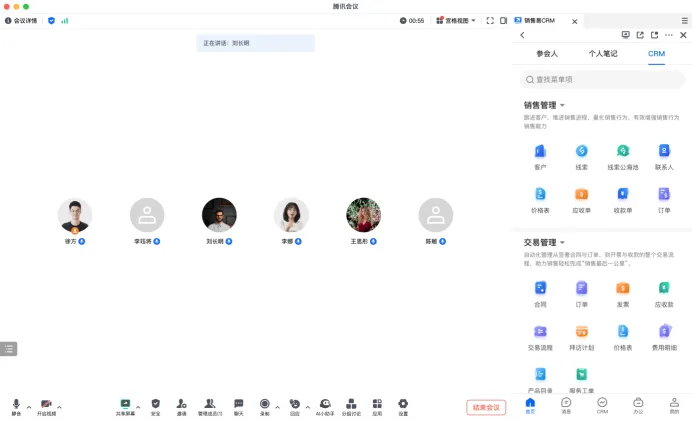Click the 结束会议 end meeting button
The width and height of the screenshot is (692, 421).
[486, 407]
